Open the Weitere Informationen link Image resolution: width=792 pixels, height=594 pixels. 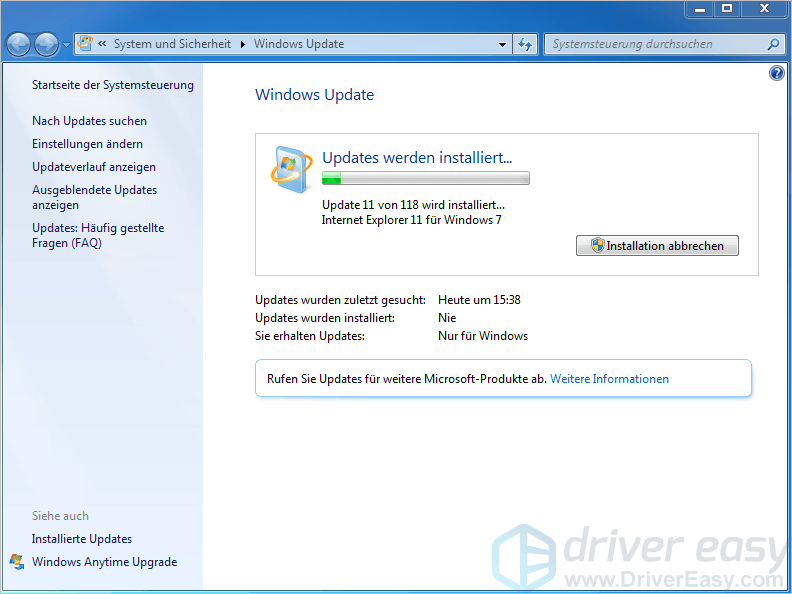(609, 379)
